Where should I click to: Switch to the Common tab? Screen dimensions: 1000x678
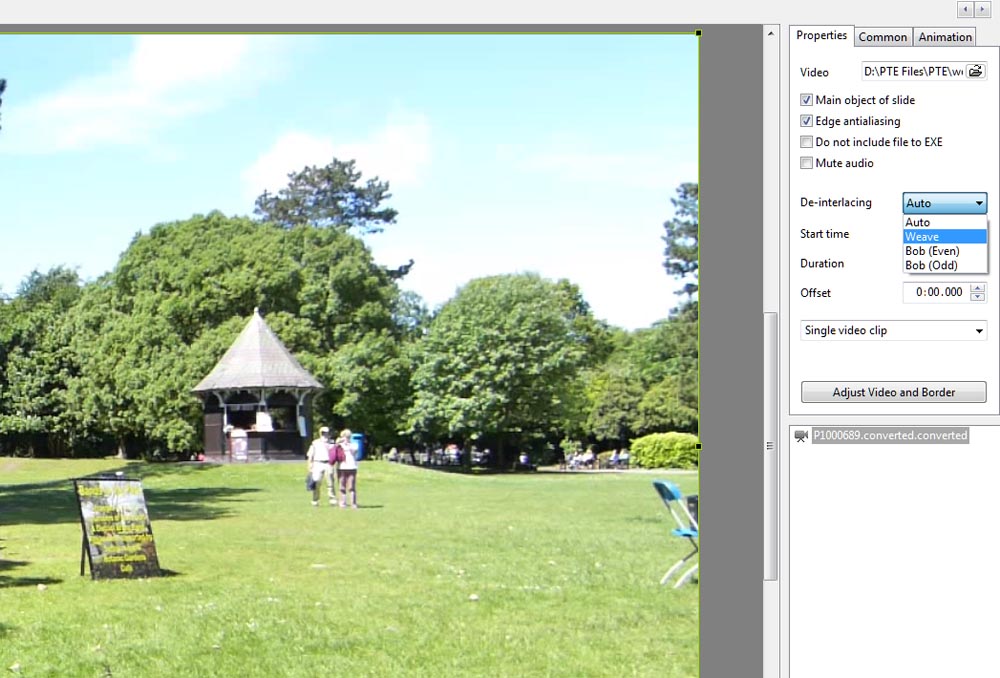pyautogui.click(x=883, y=37)
